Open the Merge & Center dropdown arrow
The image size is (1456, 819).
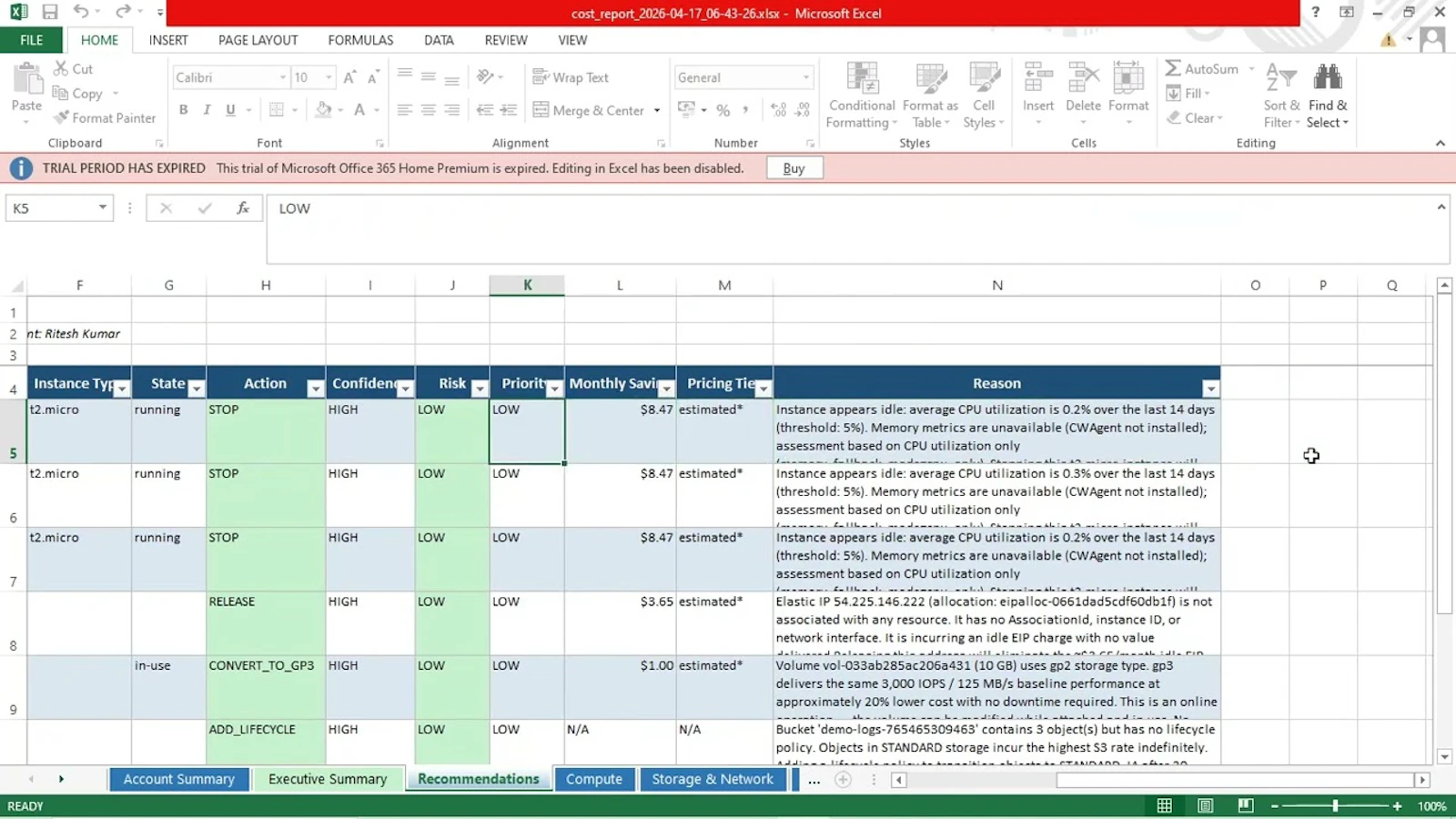(657, 110)
